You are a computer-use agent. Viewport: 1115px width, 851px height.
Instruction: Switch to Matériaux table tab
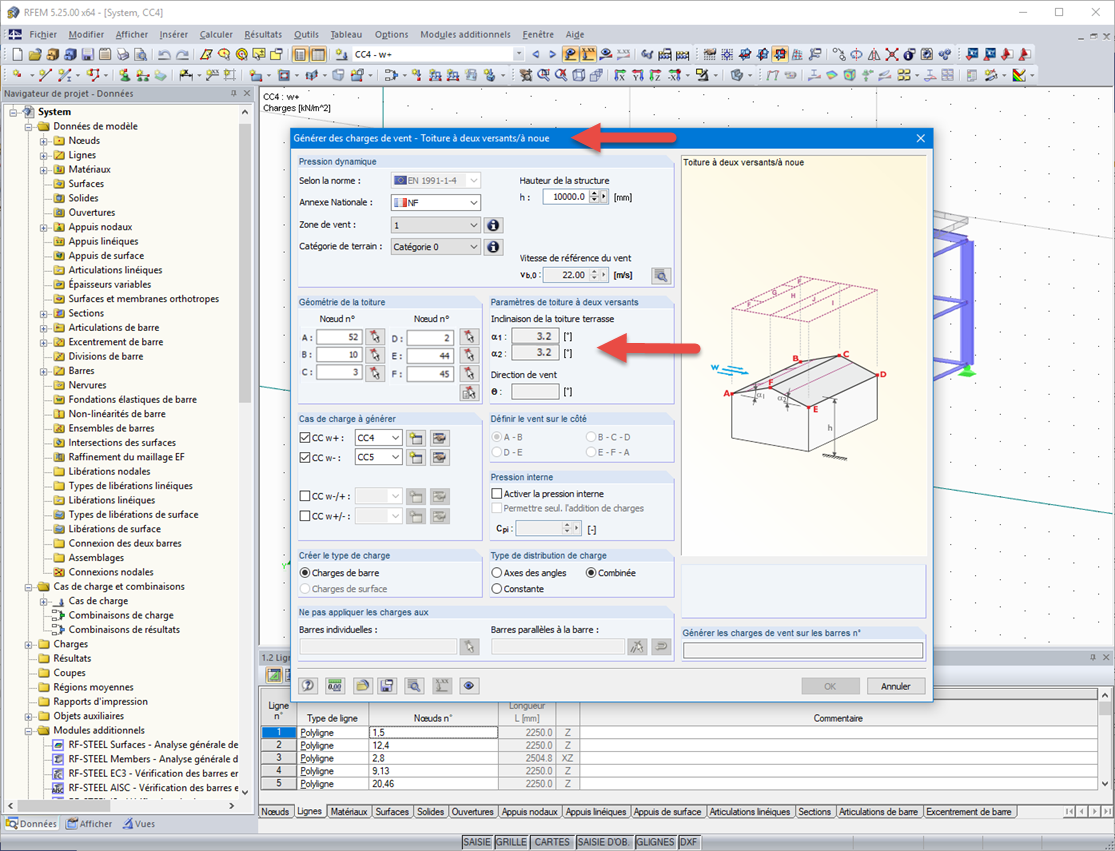[348, 811]
